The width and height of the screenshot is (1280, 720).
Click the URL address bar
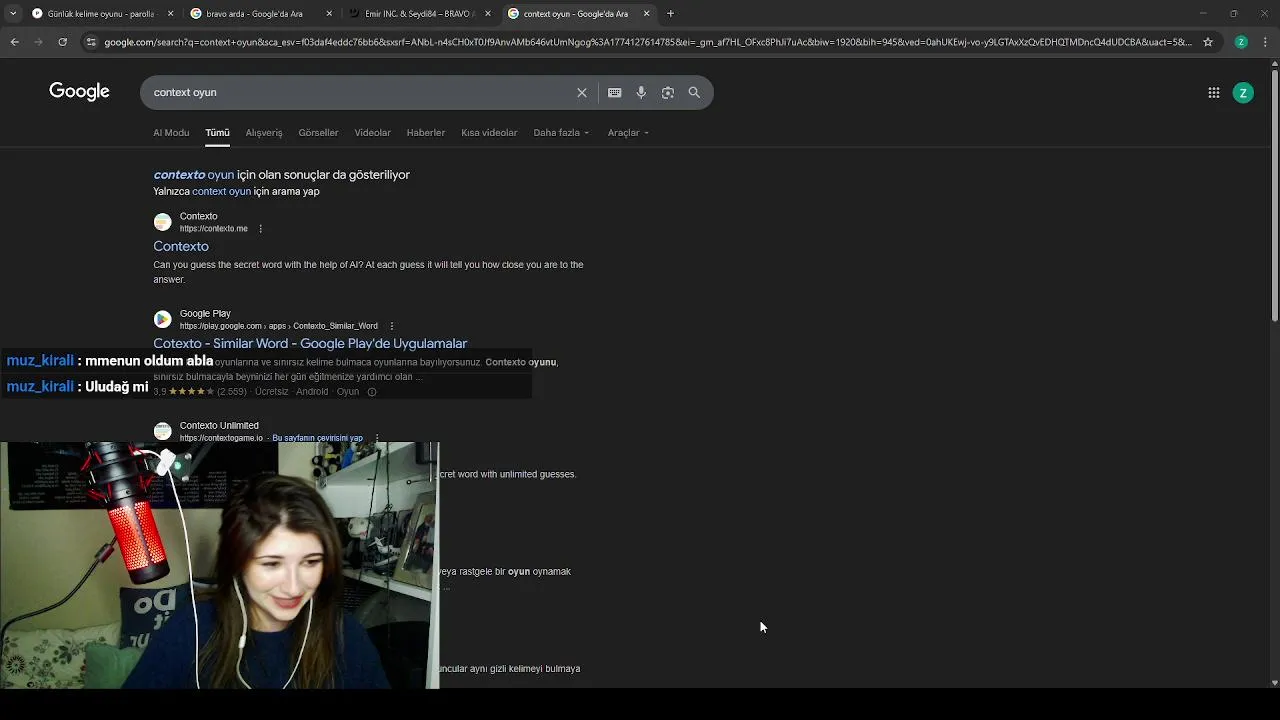coord(646,42)
